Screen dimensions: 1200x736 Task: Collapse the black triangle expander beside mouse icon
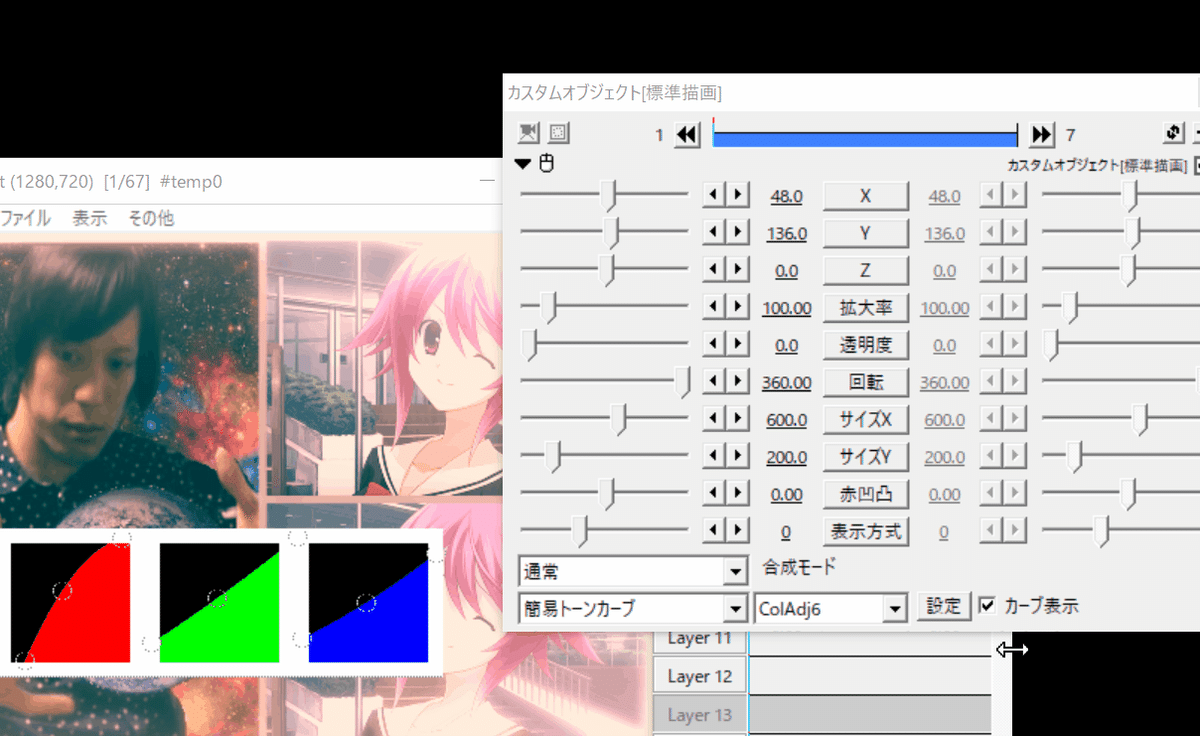click(524, 163)
